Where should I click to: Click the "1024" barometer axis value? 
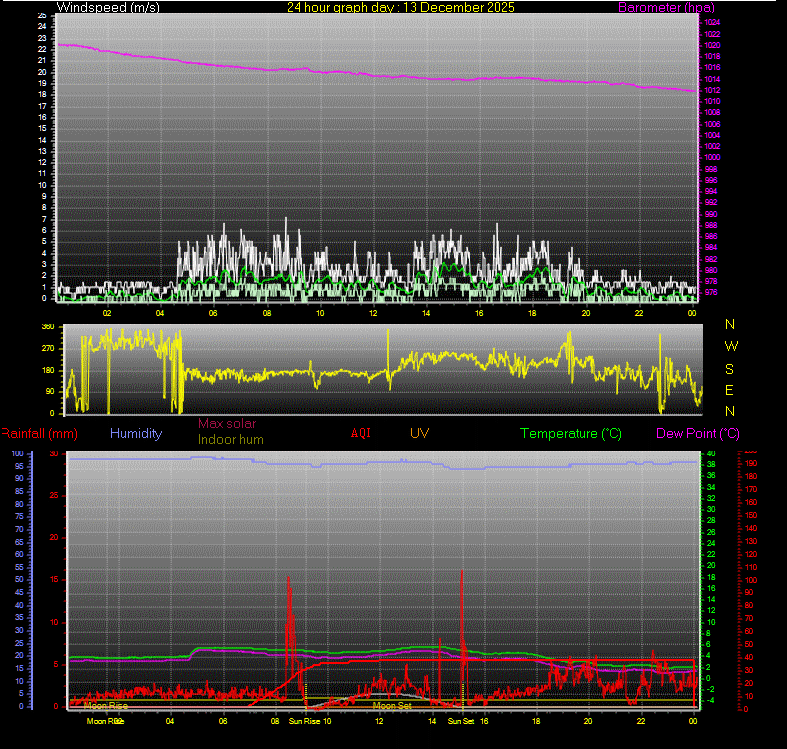point(712,22)
